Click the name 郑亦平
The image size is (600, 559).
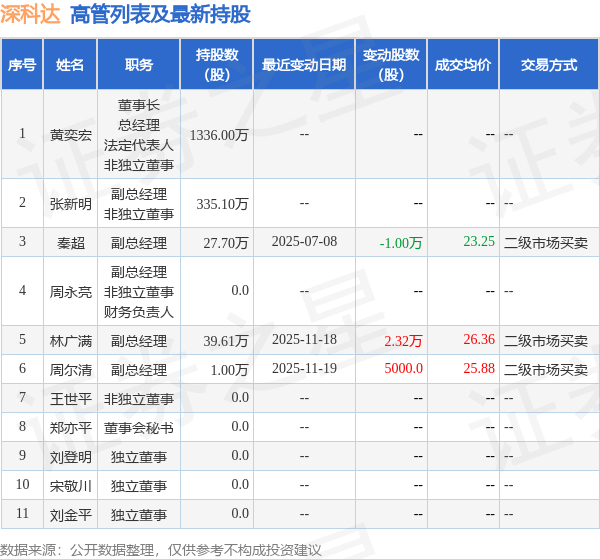(x=71, y=428)
